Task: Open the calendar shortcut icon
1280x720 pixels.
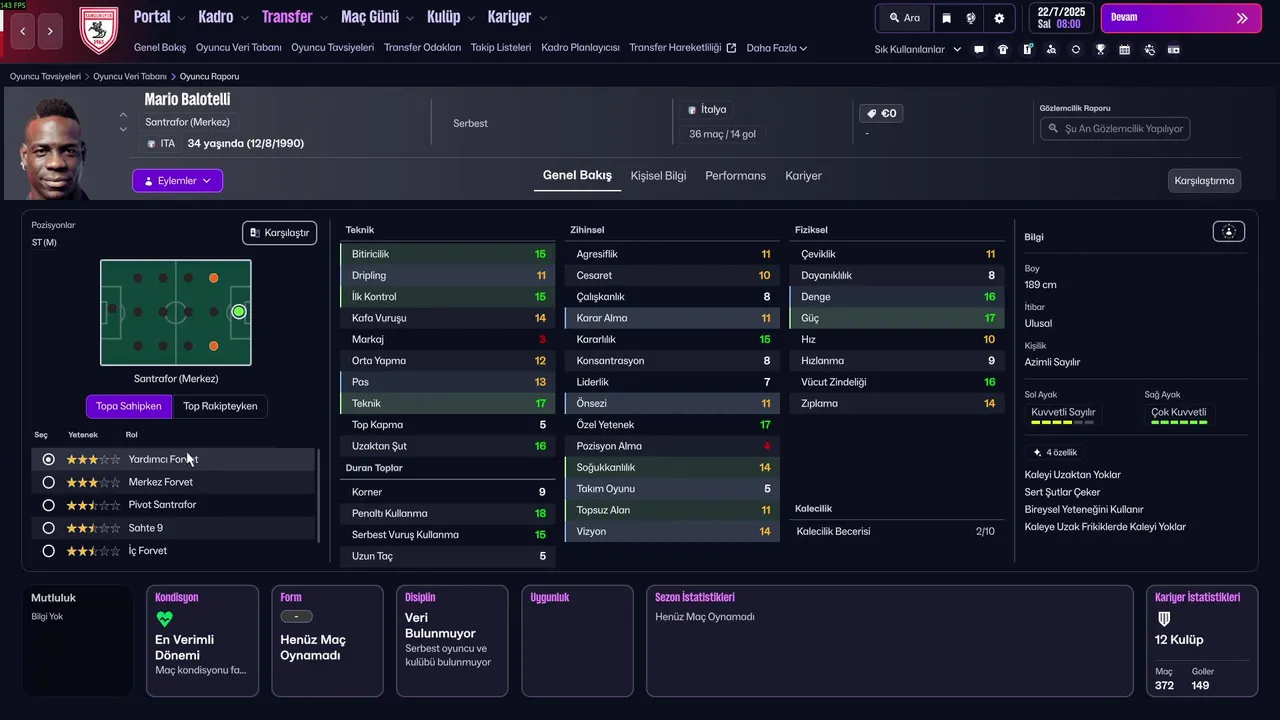Action: 1124,49
